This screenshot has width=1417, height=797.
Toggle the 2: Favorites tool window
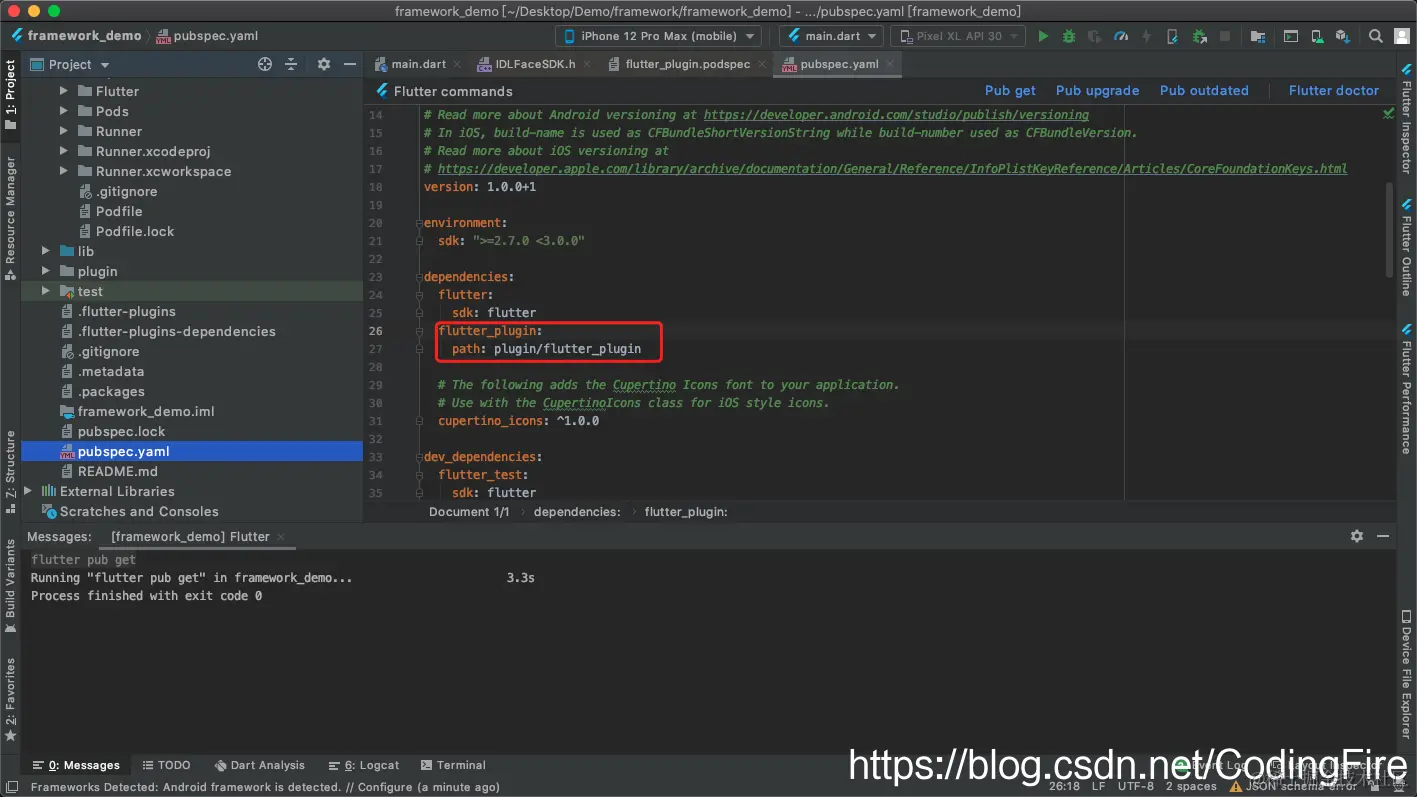click(x=11, y=700)
